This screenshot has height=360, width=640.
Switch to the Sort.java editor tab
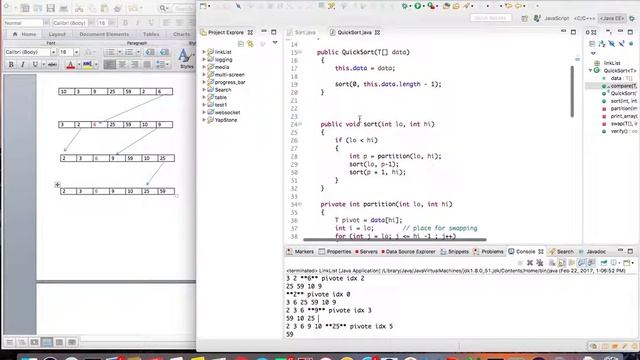301,32
